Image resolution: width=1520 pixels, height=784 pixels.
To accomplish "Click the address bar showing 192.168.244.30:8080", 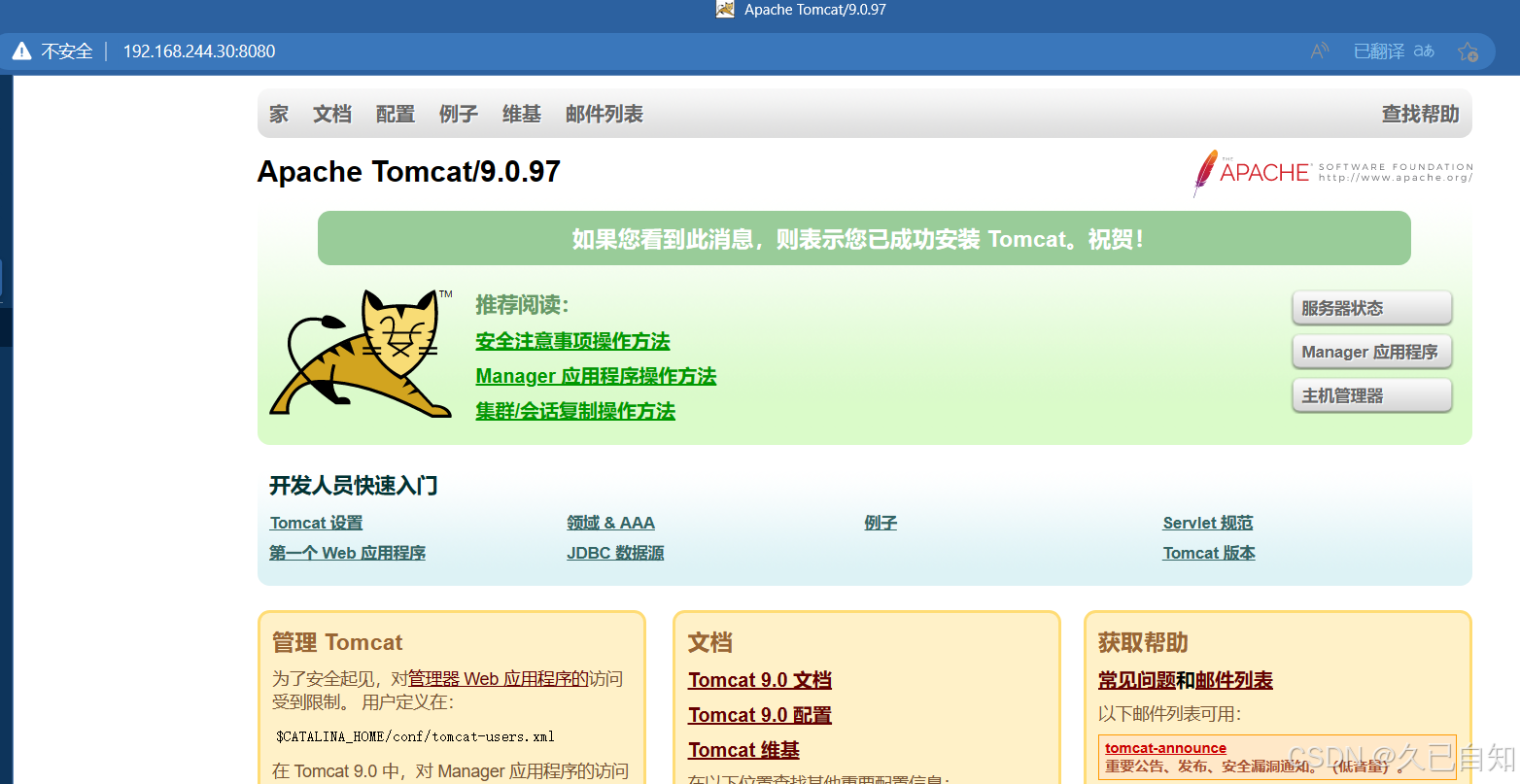I will coord(198,51).
